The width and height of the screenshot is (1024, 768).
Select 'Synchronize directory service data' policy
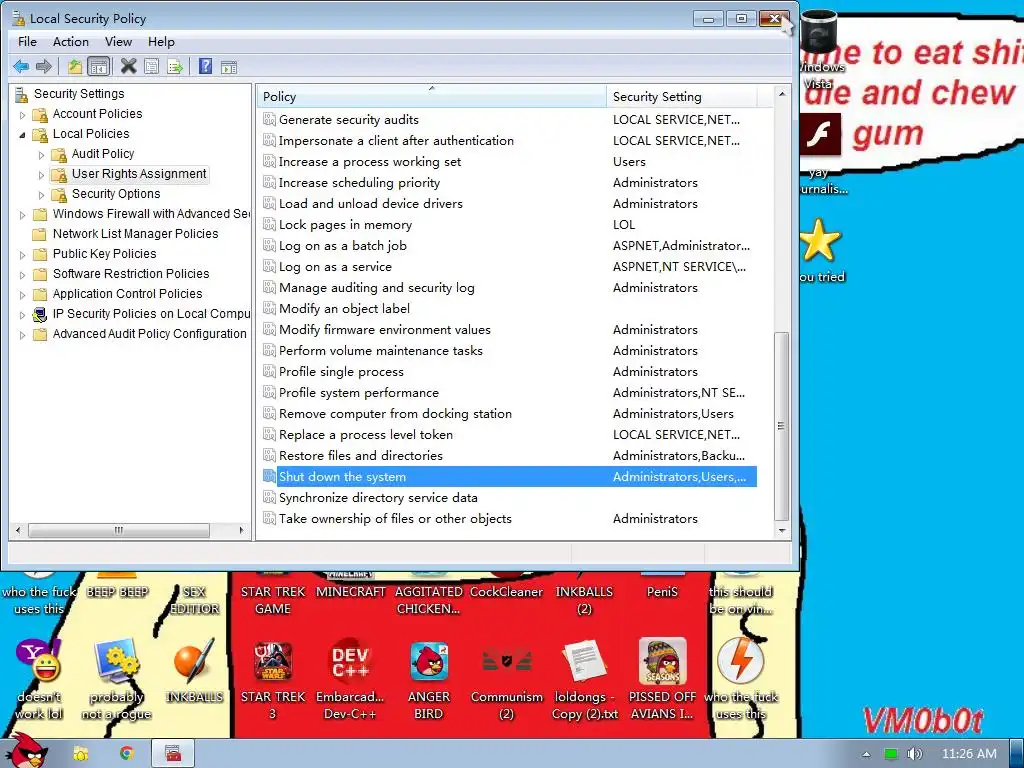[378, 498]
